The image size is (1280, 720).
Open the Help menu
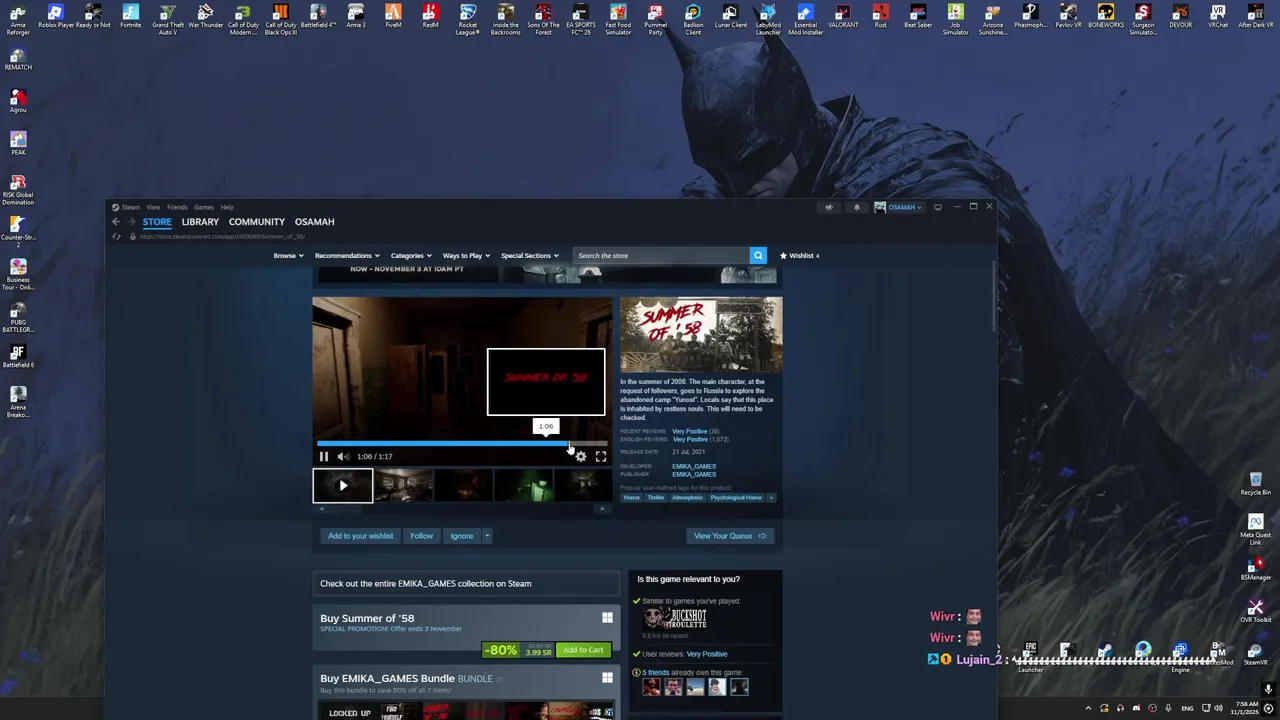[x=227, y=207]
